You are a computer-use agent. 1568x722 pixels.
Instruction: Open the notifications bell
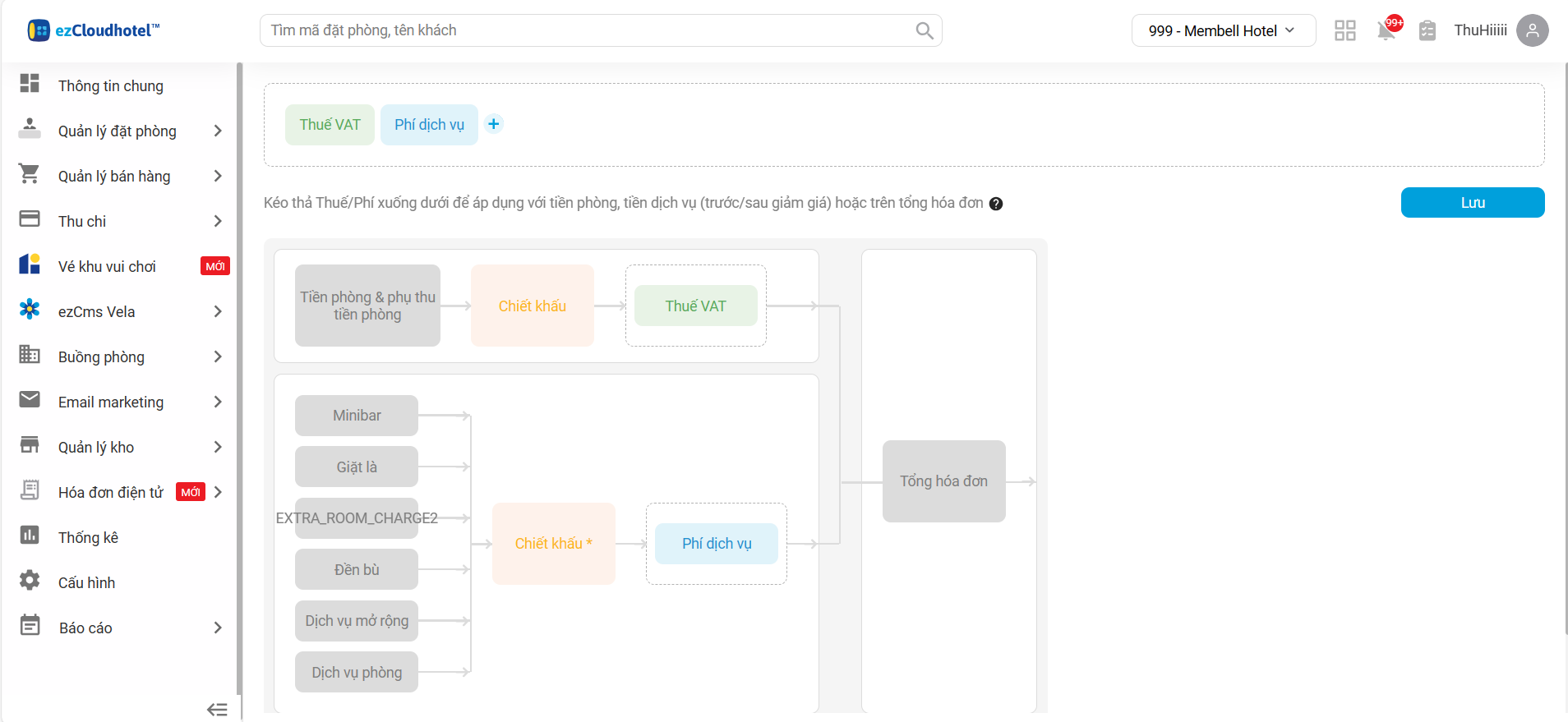click(x=1386, y=30)
